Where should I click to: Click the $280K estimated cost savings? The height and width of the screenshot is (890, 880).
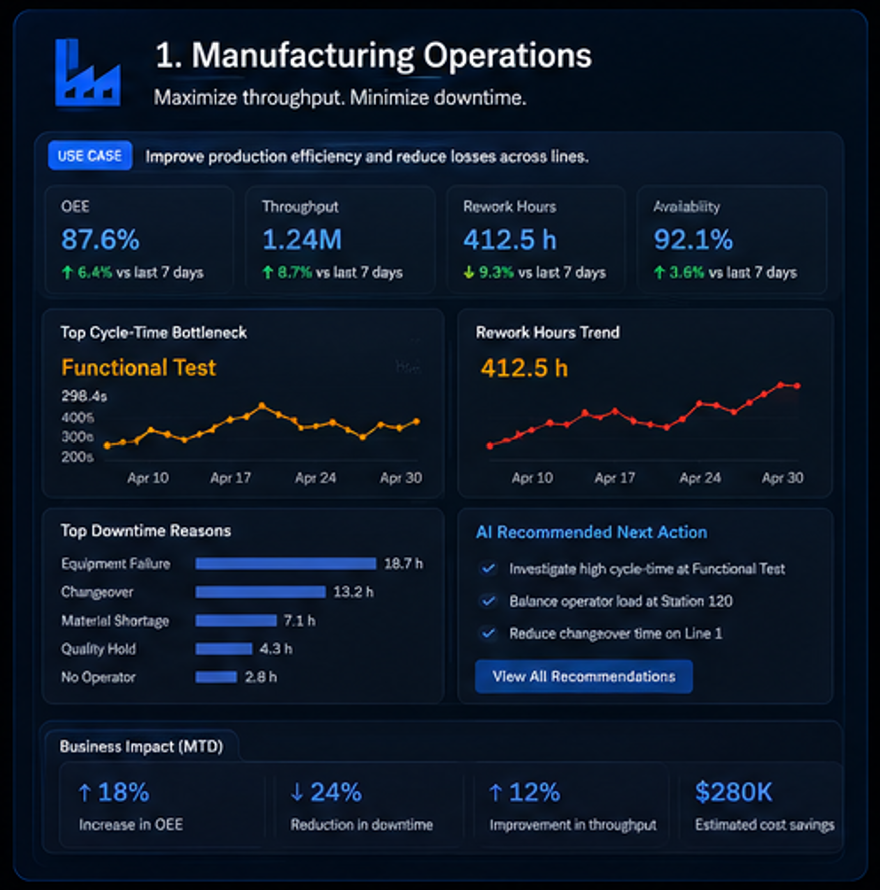[734, 792]
